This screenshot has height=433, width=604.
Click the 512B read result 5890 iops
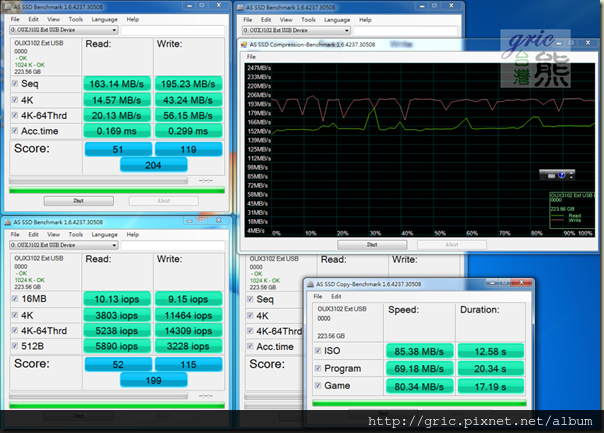point(117,346)
